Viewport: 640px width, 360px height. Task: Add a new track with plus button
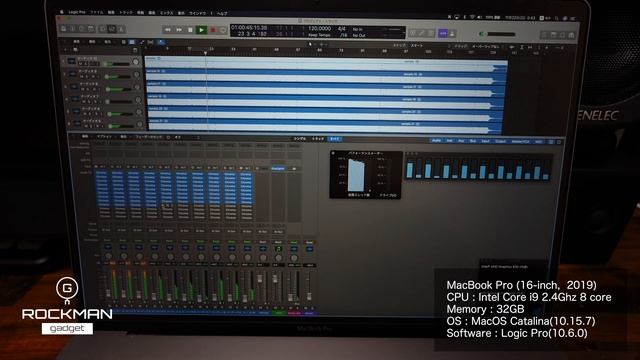66,50
